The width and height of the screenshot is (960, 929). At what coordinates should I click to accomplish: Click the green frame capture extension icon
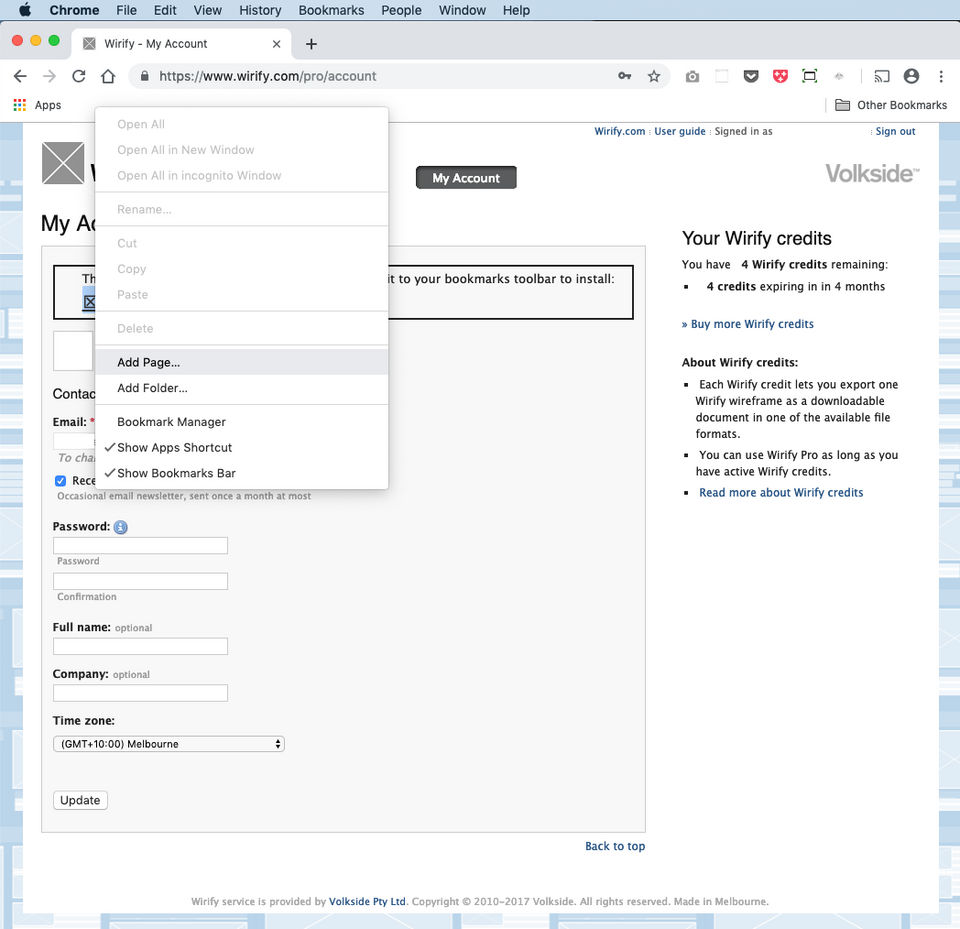[809, 76]
